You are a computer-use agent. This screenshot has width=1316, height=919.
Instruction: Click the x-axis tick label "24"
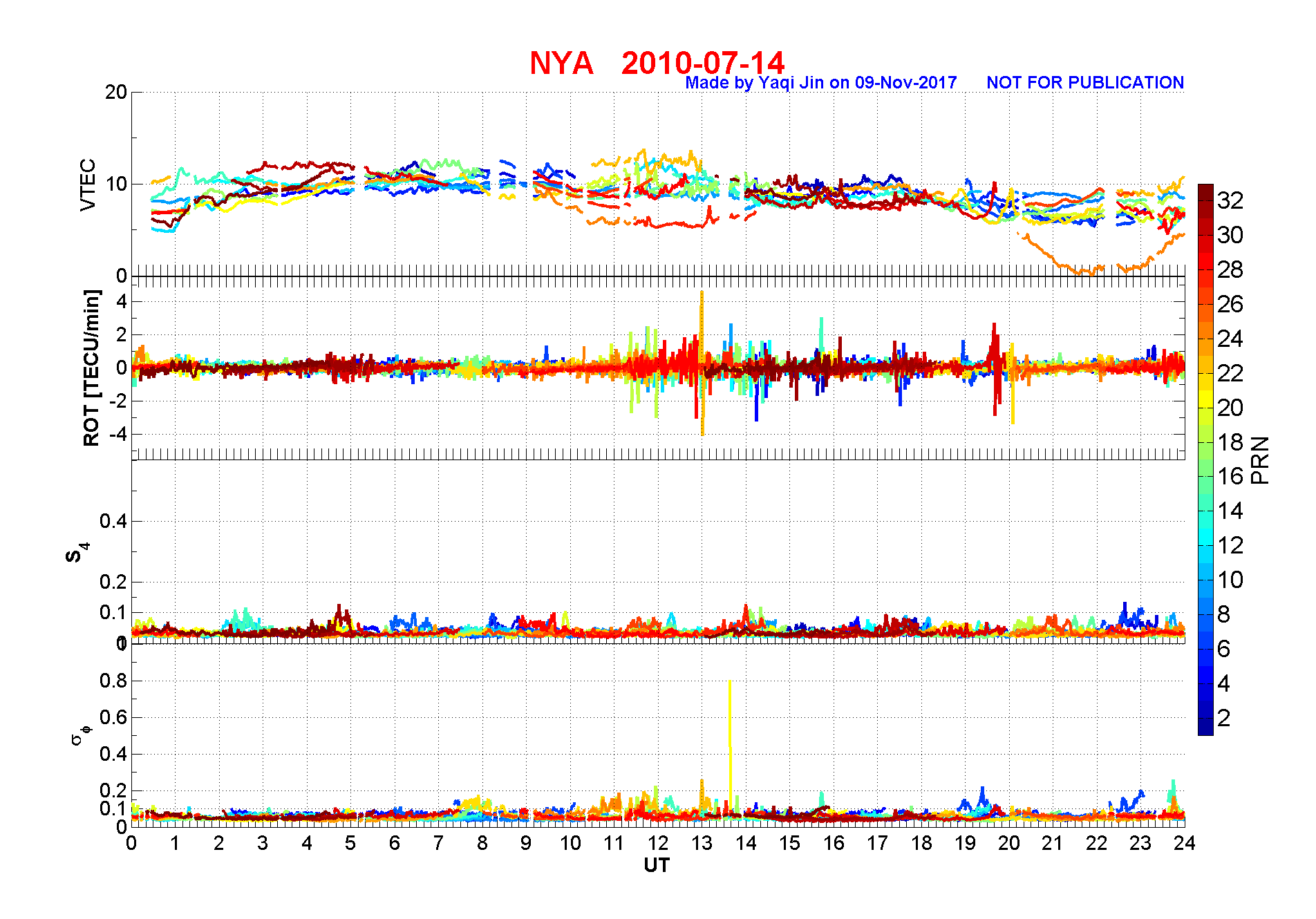1185,843
